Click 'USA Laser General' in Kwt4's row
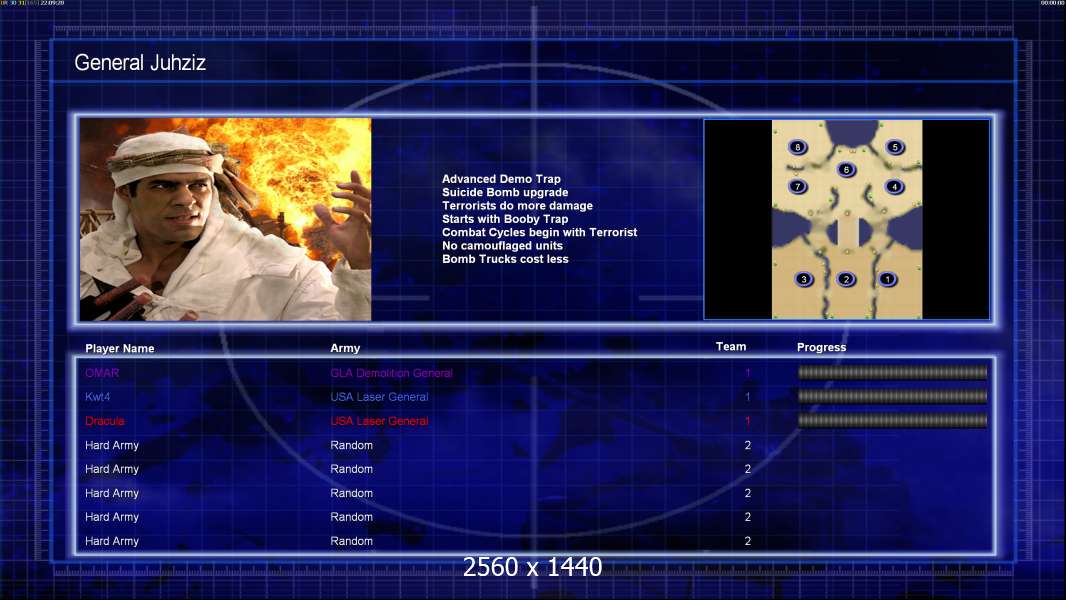 click(x=379, y=397)
